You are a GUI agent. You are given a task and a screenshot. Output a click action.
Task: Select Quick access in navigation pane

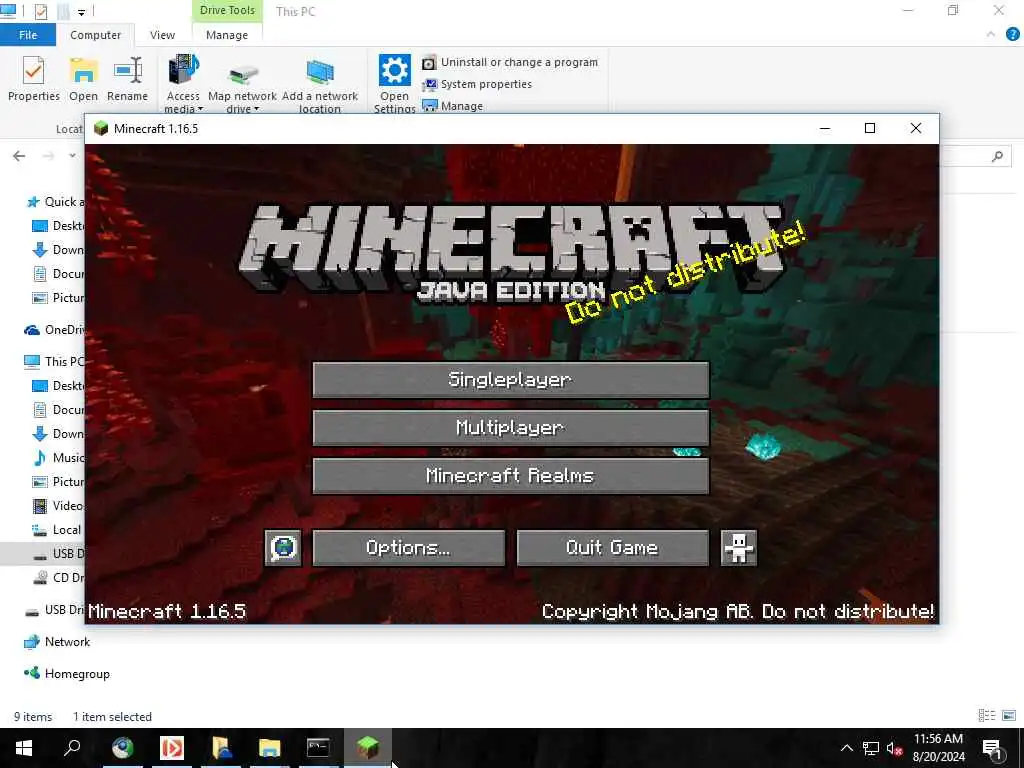tap(54, 202)
